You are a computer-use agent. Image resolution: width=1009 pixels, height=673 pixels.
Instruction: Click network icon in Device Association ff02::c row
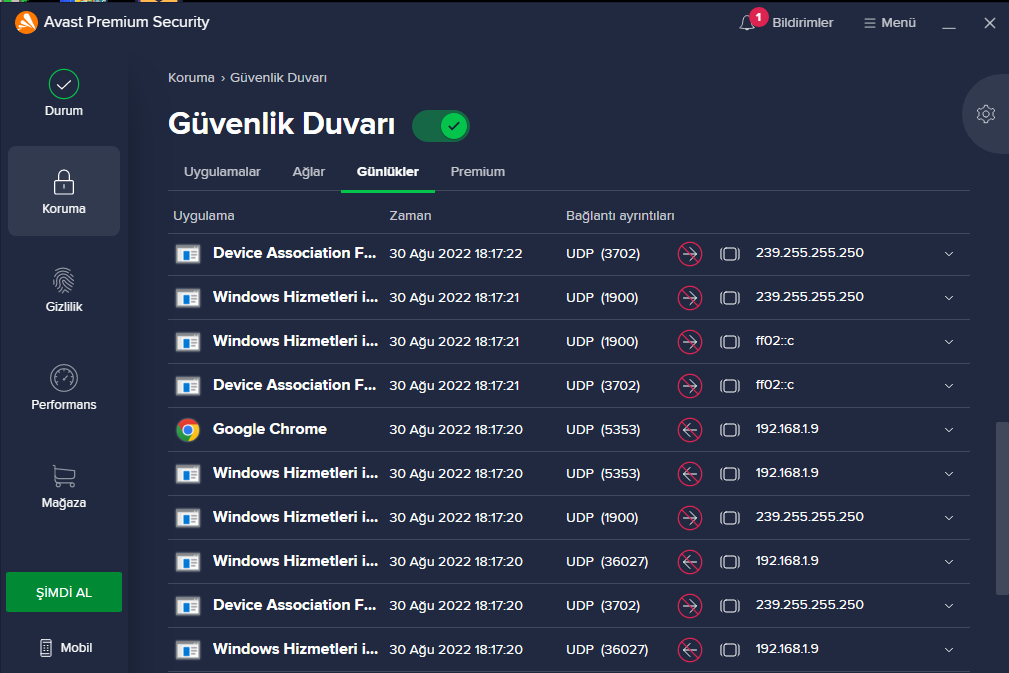tap(730, 386)
